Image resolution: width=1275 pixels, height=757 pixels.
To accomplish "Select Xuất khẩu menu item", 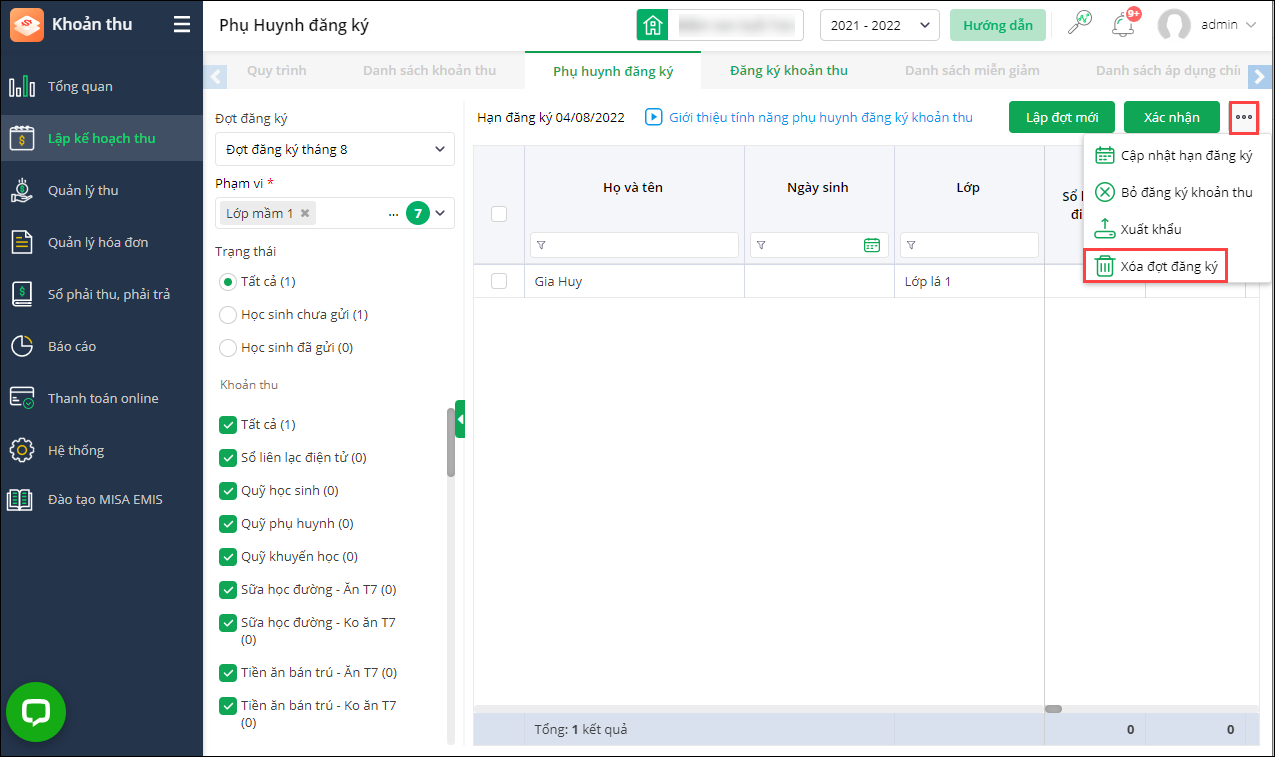I will (x=1177, y=229).
